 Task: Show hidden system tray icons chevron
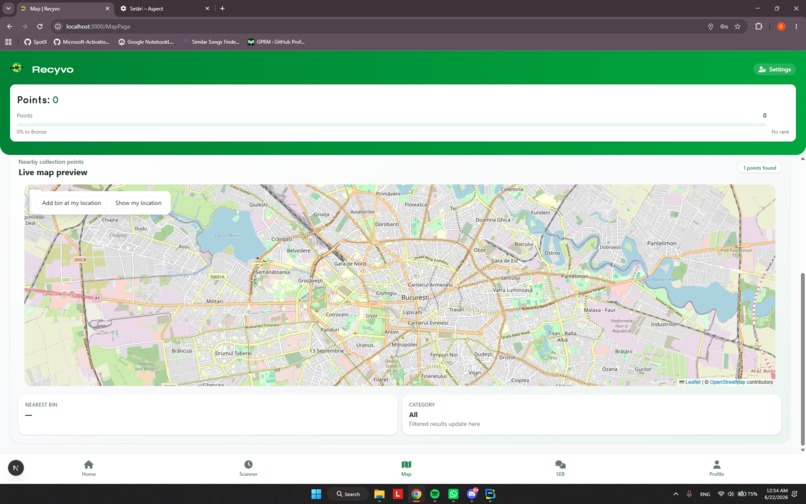coord(675,494)
